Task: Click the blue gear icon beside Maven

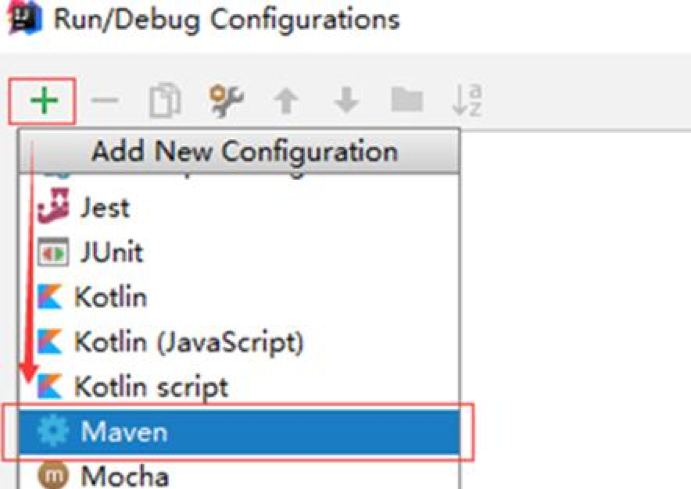Action: 50,432
